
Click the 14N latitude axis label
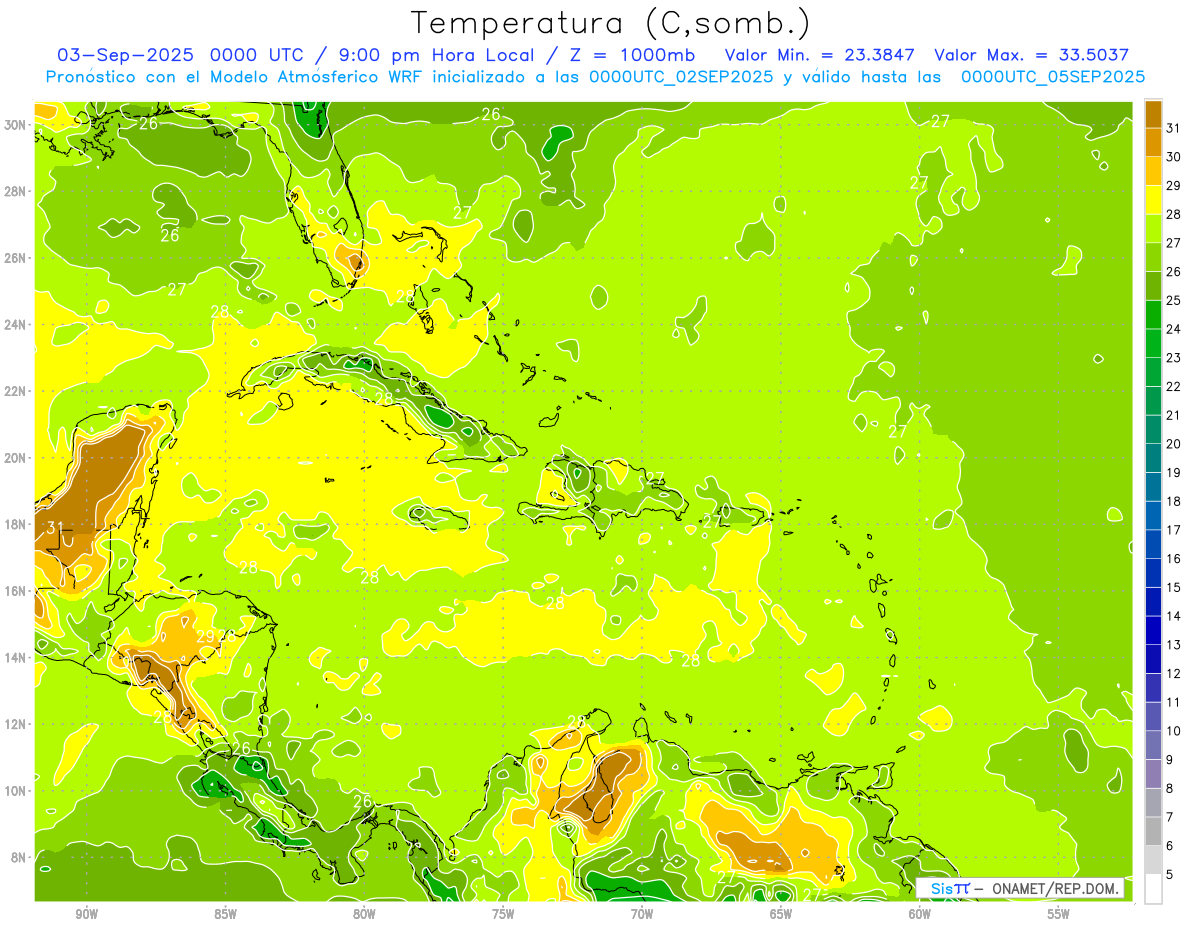pos(15,658)
